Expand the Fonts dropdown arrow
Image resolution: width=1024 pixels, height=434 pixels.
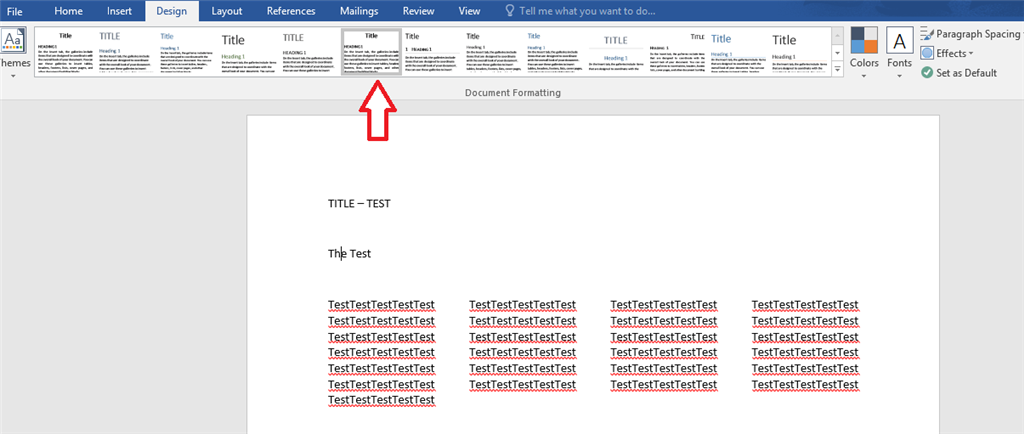point(899,76)
